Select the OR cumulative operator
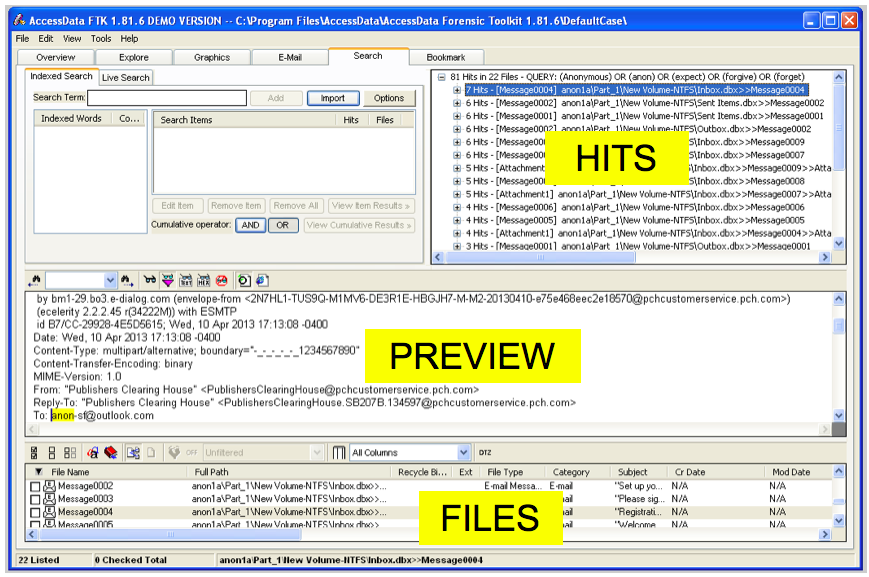869x577 pixels. (283, 225)
